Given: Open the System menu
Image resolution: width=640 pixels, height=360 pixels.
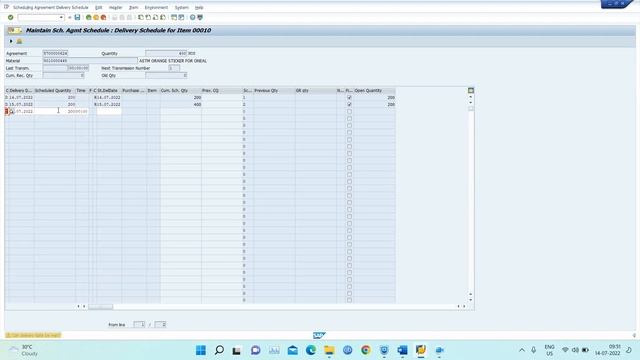Looking at the screenshot, I should [x=182, y=7].
